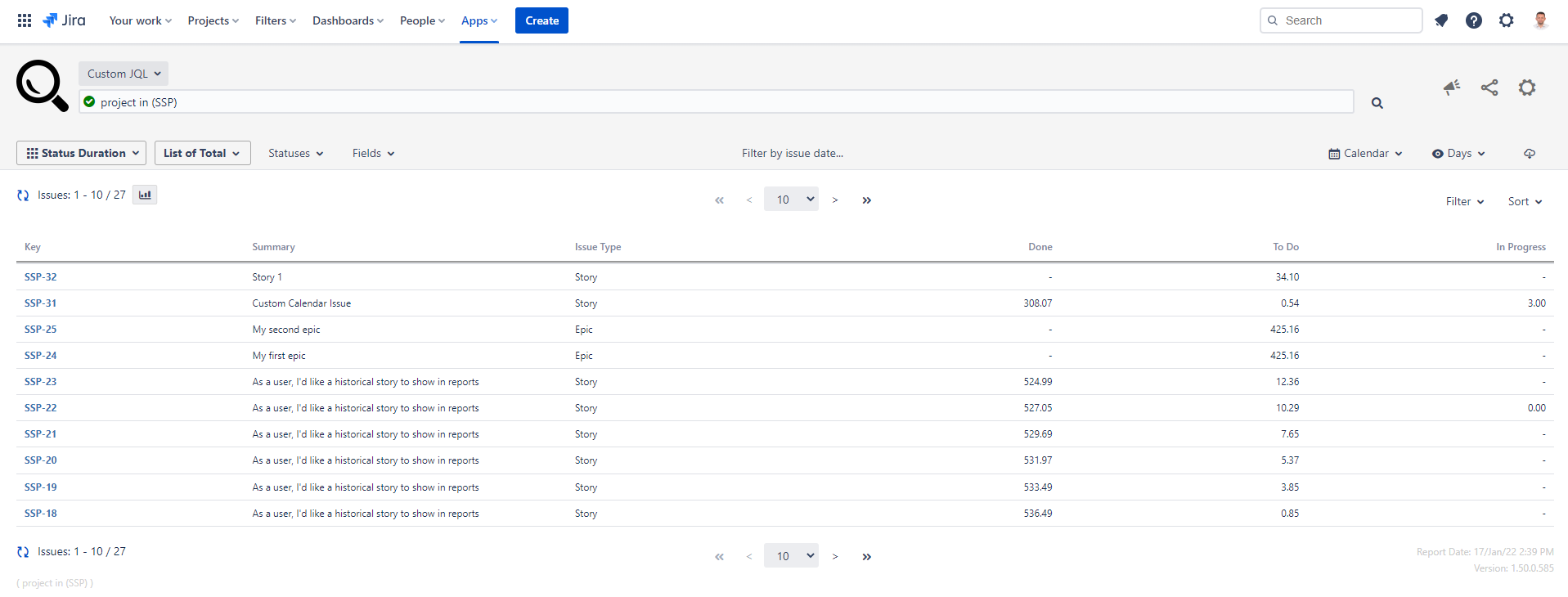Open the megaphone announcements icon
Image resolution: width=1568 pixels, height=597 pixels.
point(1452,88)
